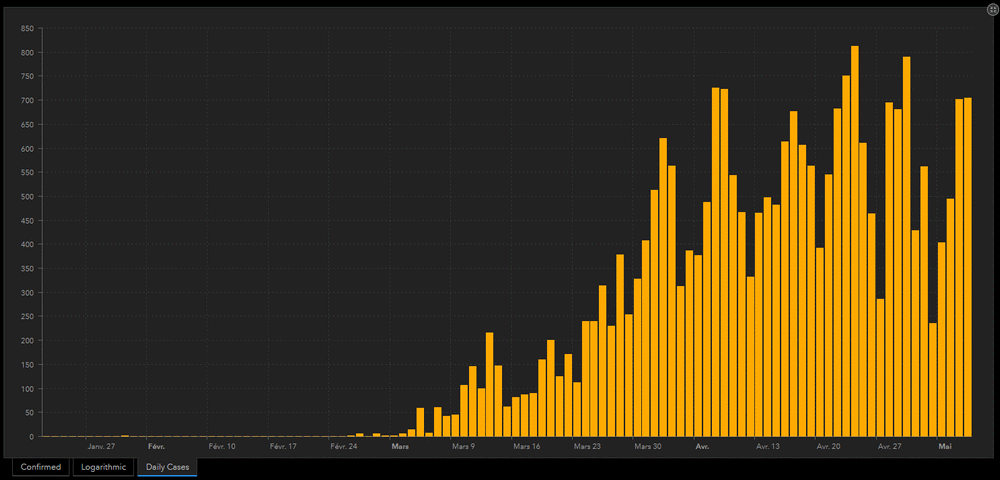Select the 'Mars 16' x-axis label
The height and width of the screenshot is (480, 1000).
point(527,447)
